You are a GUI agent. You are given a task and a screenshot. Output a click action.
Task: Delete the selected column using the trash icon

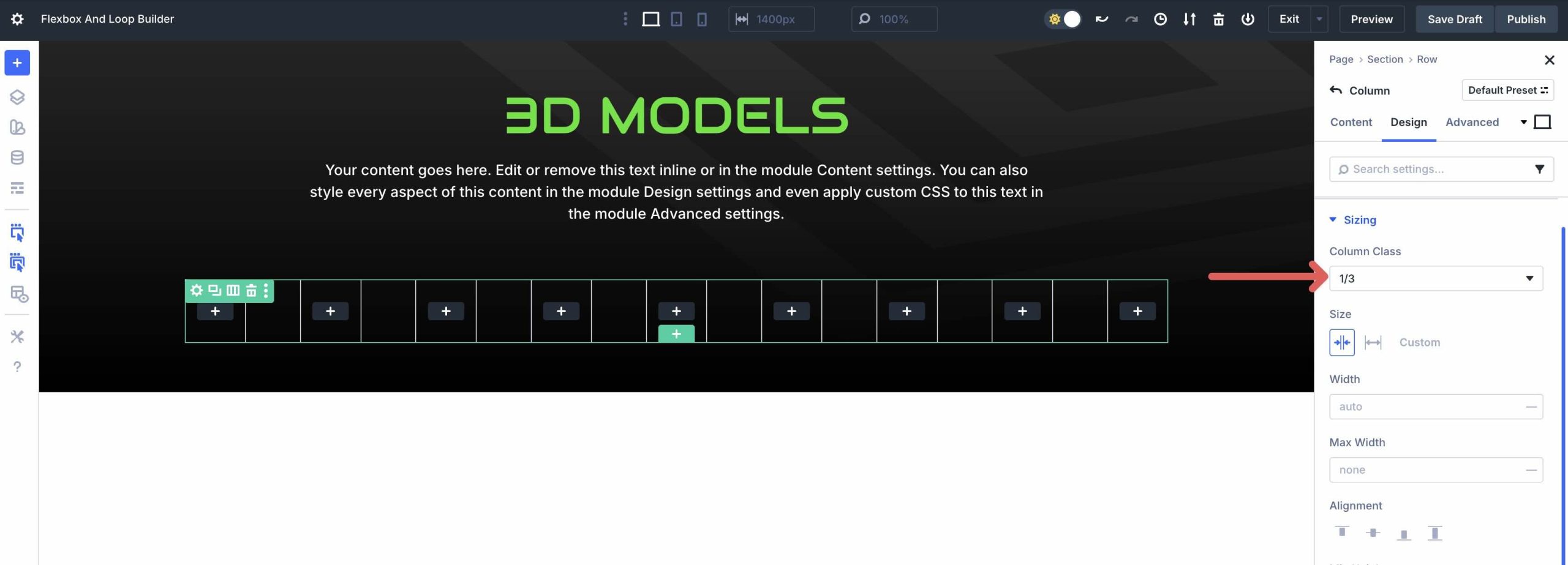[251, 290]
